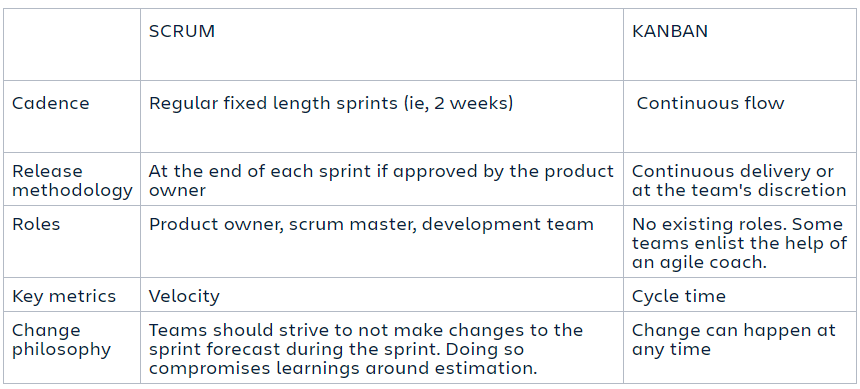Click the empty top-left table cell
Viewport: 860px width, 389px height.
tap(72, 44)
